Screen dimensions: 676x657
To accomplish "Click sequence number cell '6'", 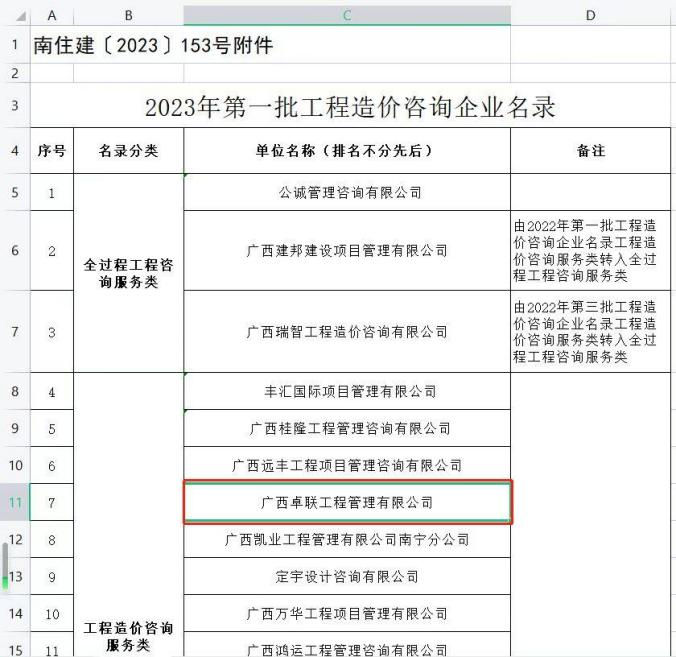I will (52, 465).
